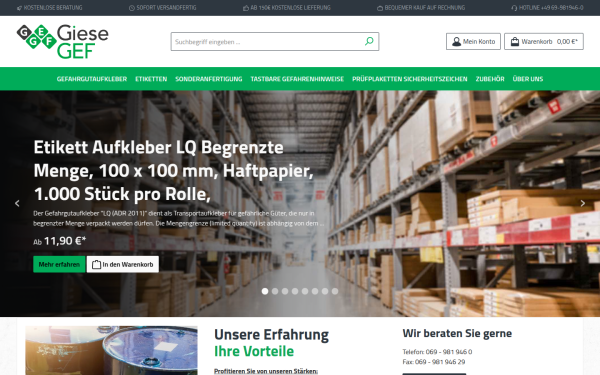The image size is (600, 375).
Task: Click Bequemer Kauf auf Rechnung text
Action: click(x=425, y=8)
